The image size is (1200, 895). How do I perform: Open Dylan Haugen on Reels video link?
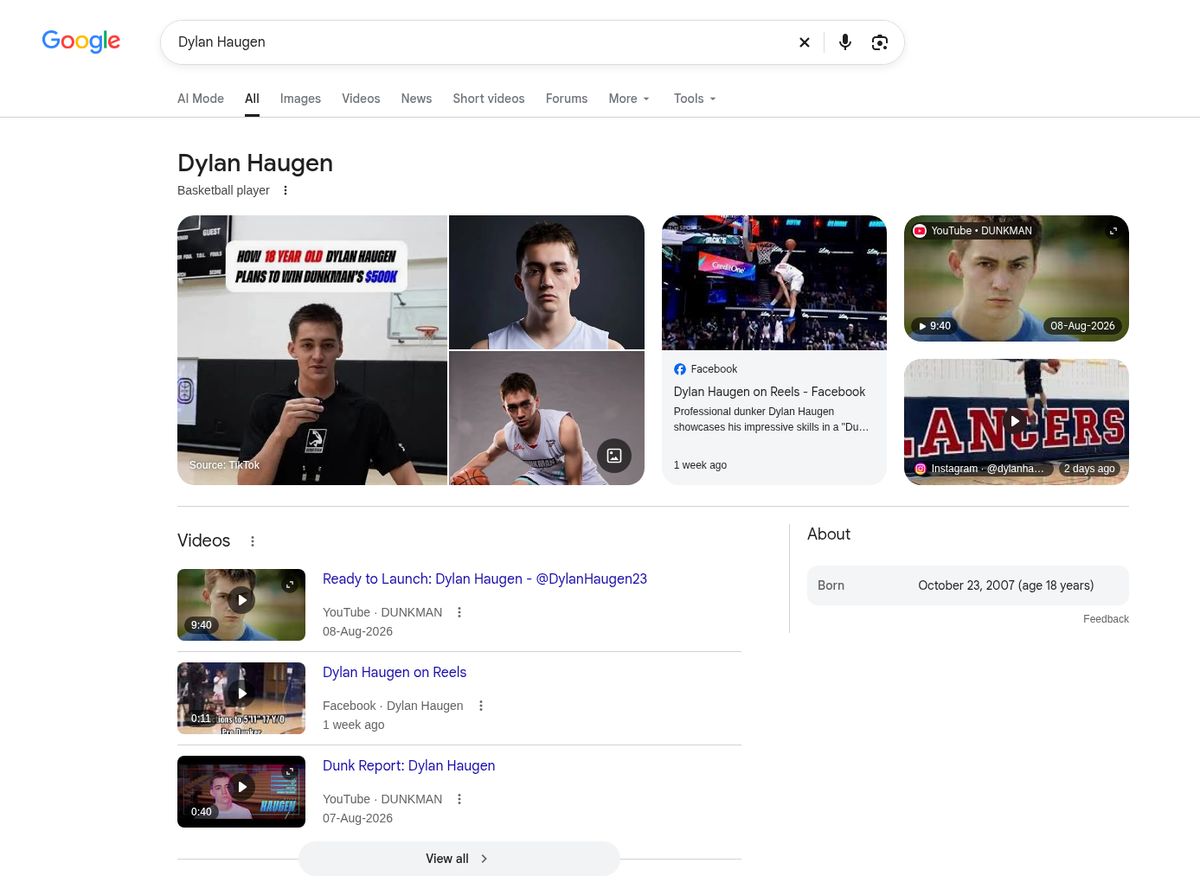[394, 672]
